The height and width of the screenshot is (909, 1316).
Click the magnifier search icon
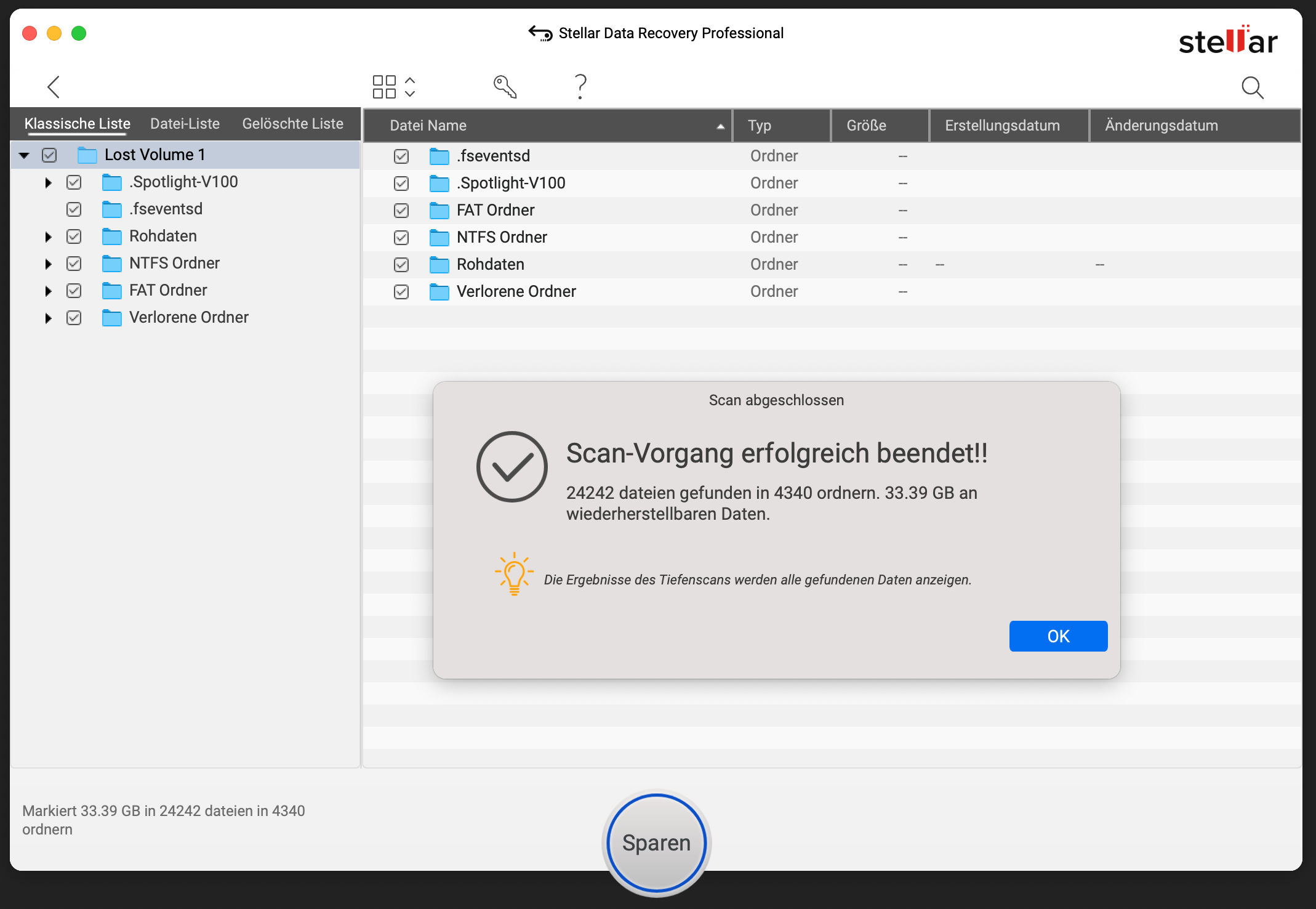click(1252, 87)
